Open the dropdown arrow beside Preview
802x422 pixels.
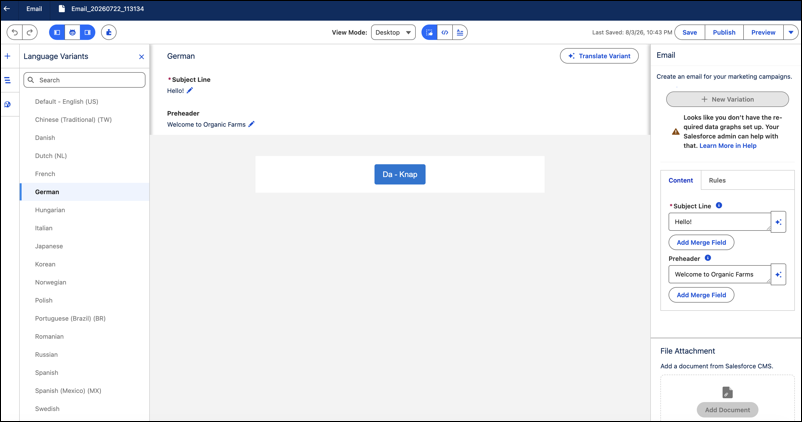click(x=791, y=32)
